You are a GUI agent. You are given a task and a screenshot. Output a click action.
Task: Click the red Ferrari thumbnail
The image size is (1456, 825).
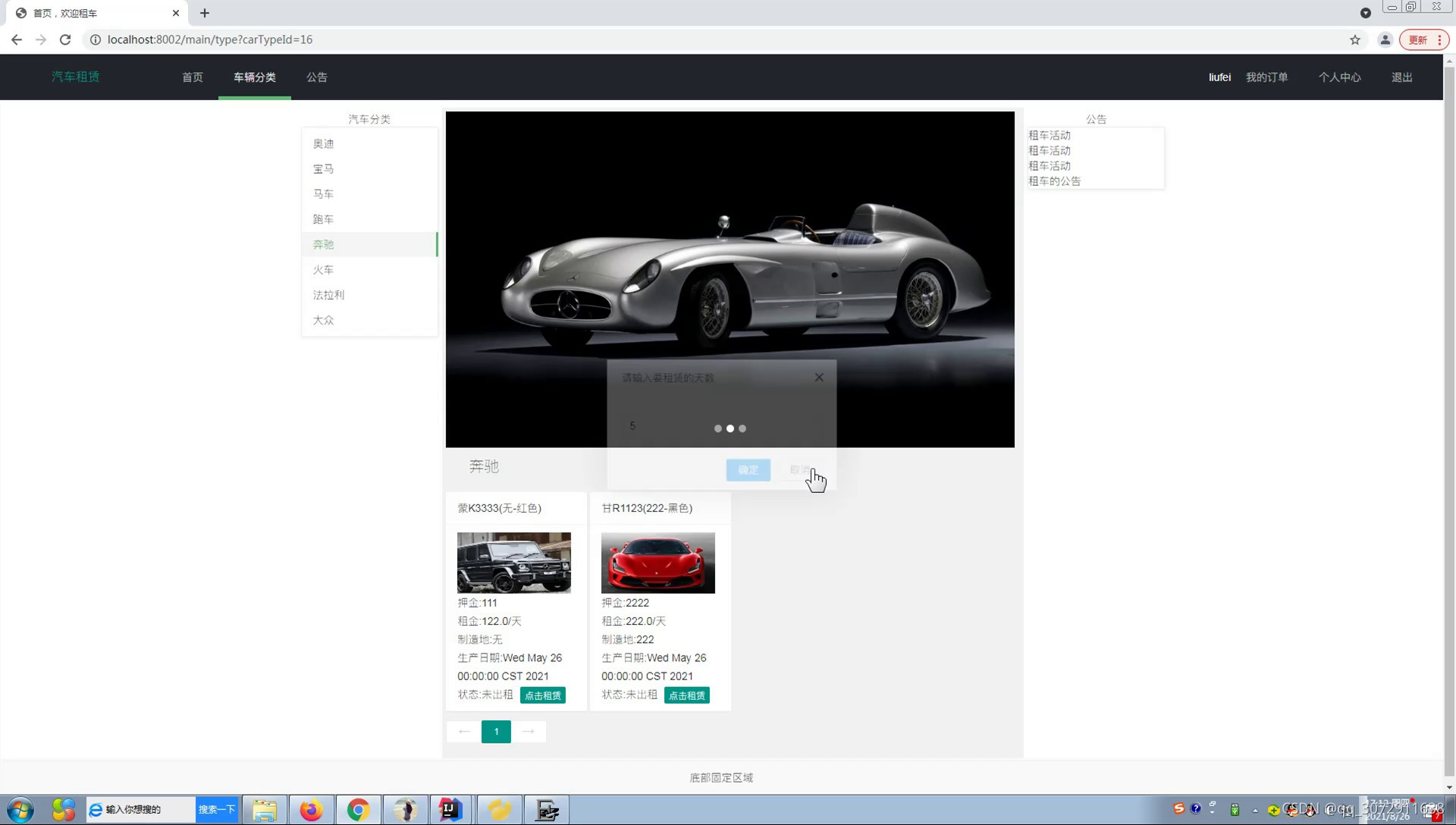coord(658,563)
